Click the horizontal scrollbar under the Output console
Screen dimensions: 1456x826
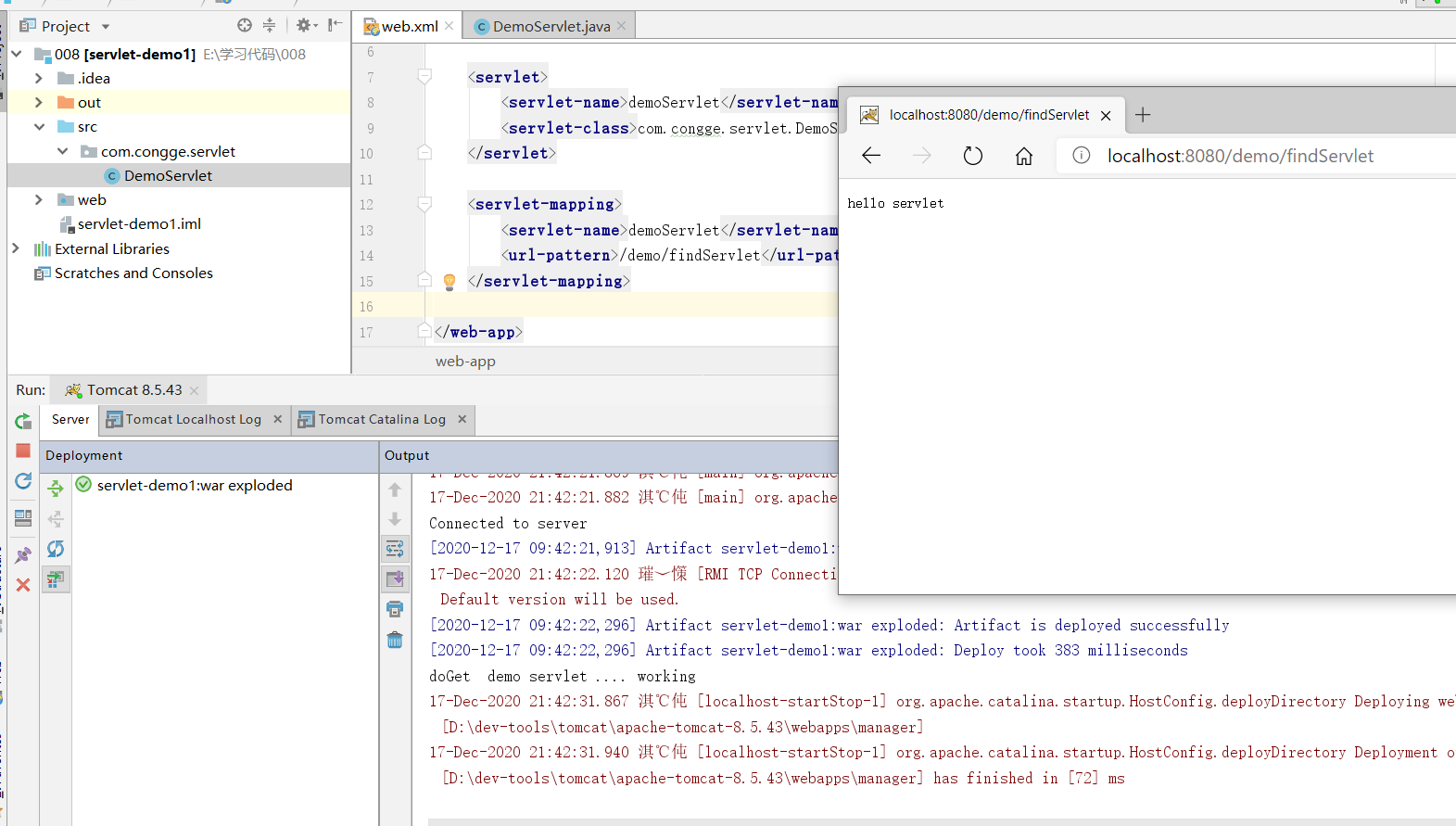[x=942, y=821]
